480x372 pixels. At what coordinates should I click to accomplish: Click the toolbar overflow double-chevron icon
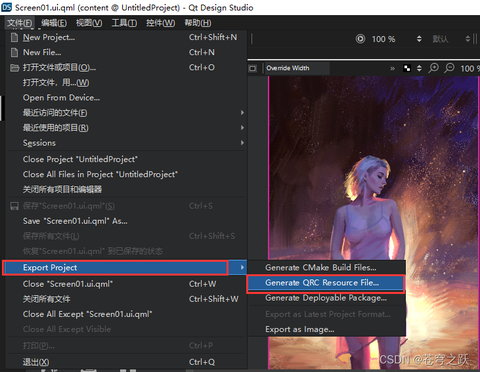click(392, 68)
